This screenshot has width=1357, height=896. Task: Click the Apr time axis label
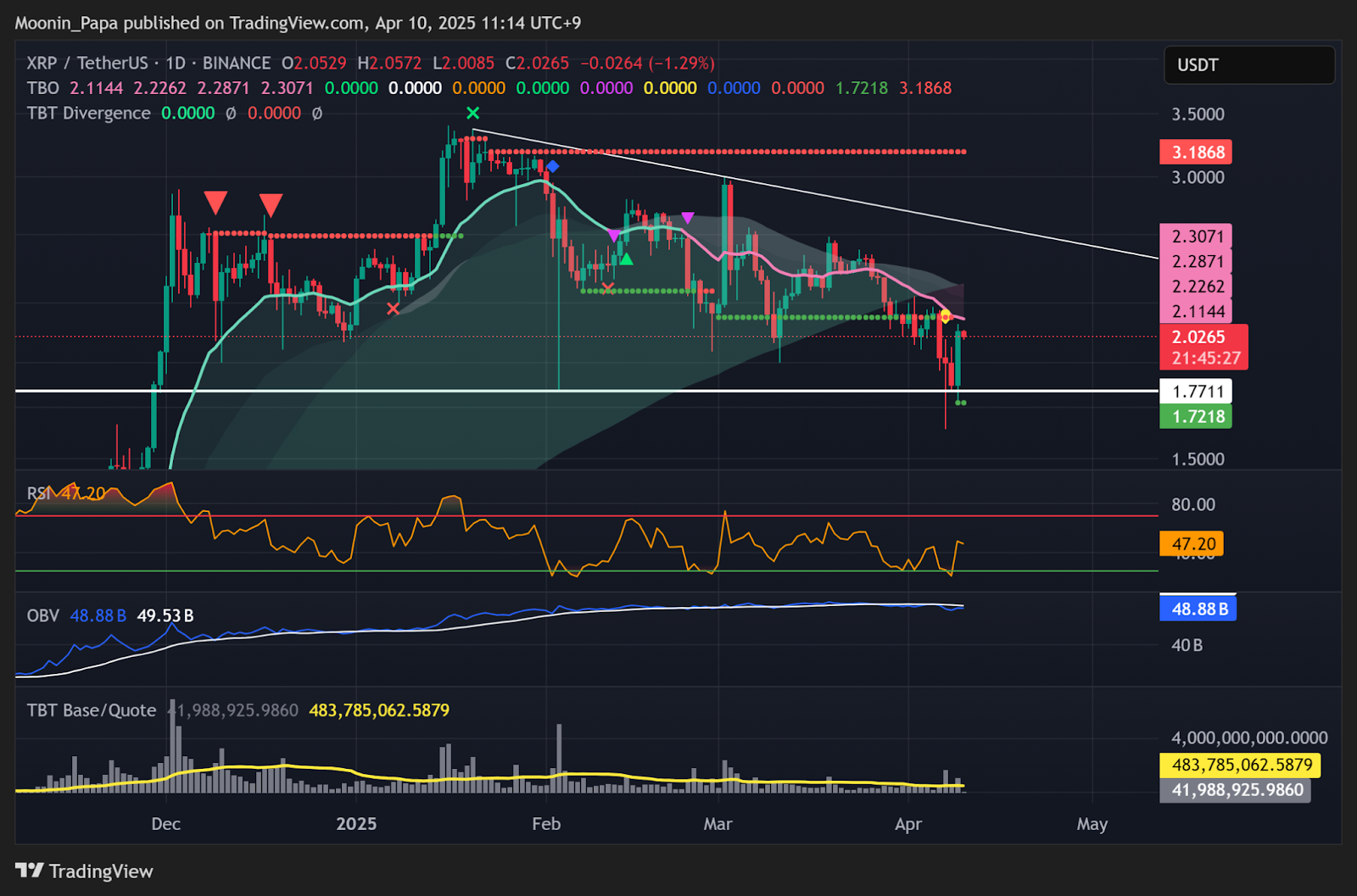click(x=908, y=824)
